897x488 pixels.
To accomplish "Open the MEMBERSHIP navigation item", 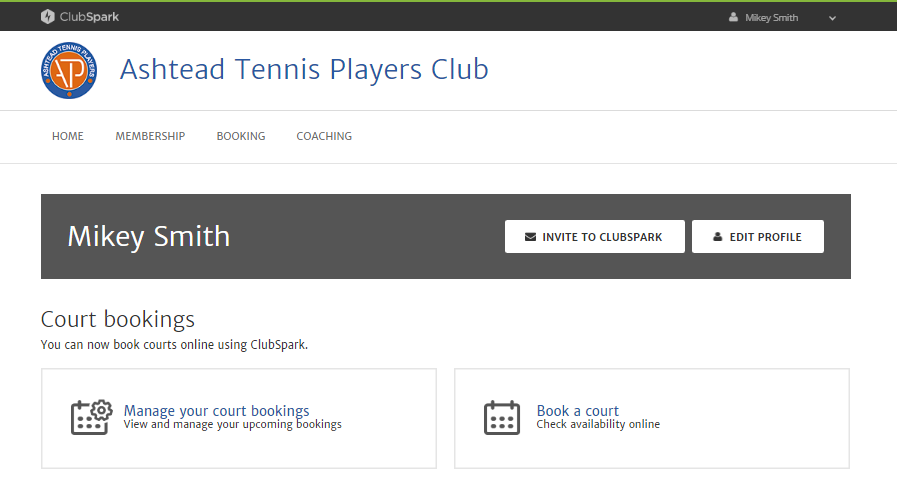I will [x=150, y=136].
